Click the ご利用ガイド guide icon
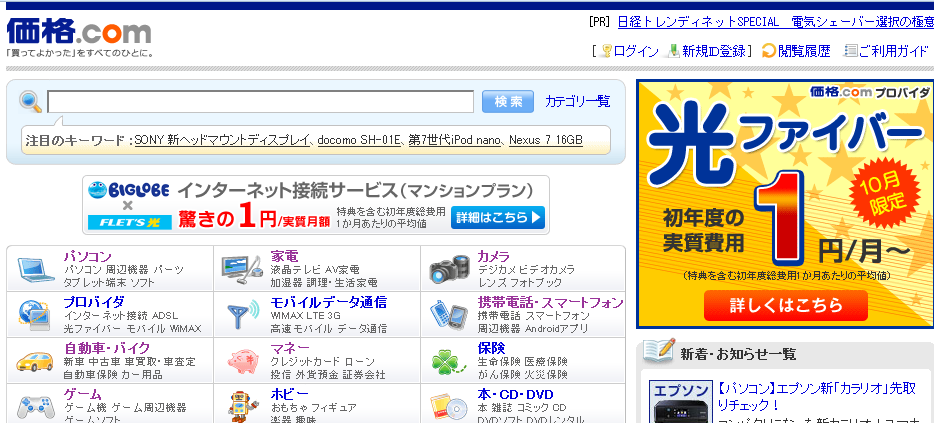Image resolution: width=934 pixels, height=423 pixels. coord(851,51)
